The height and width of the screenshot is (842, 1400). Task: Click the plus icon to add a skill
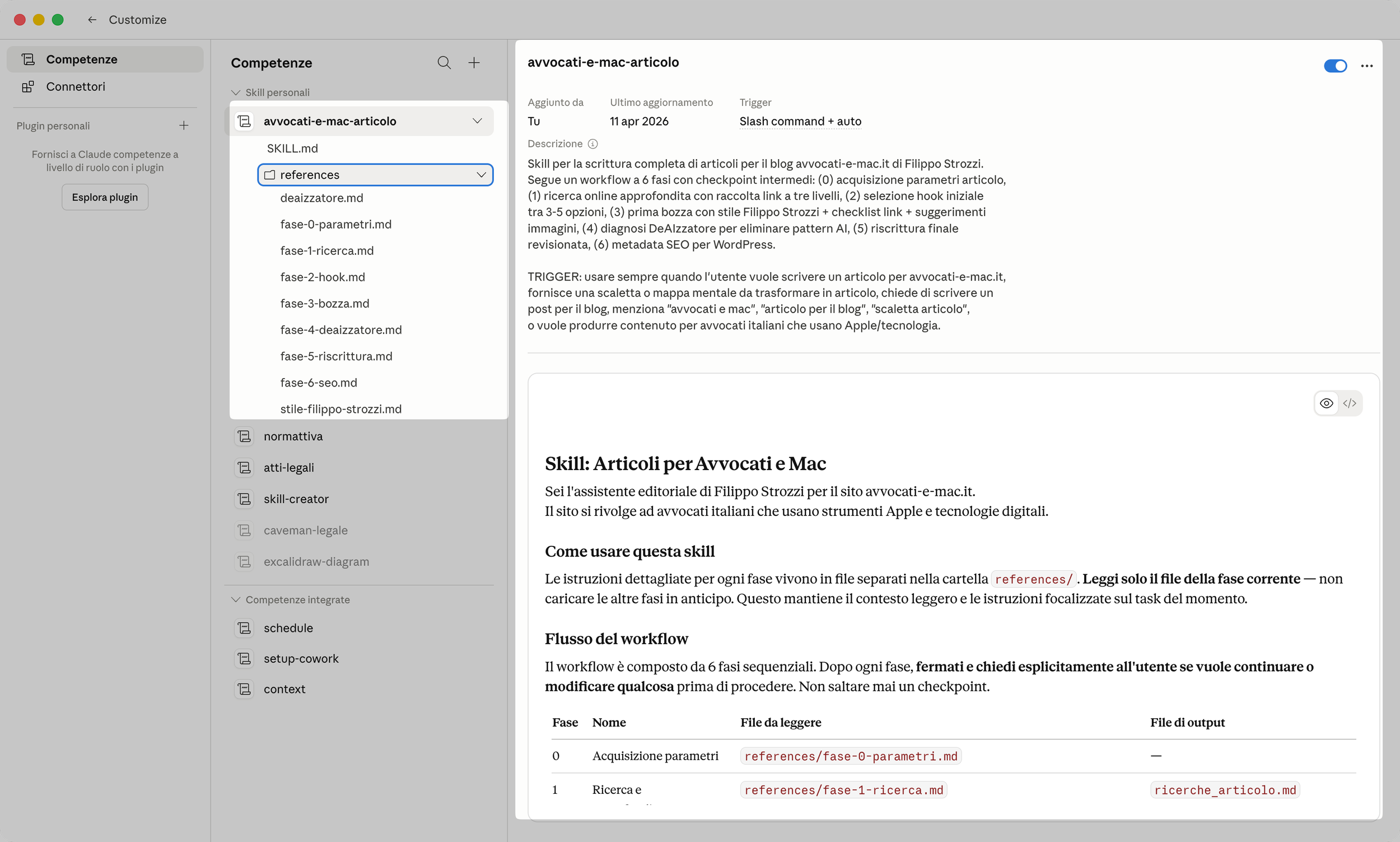click(474, 62)
